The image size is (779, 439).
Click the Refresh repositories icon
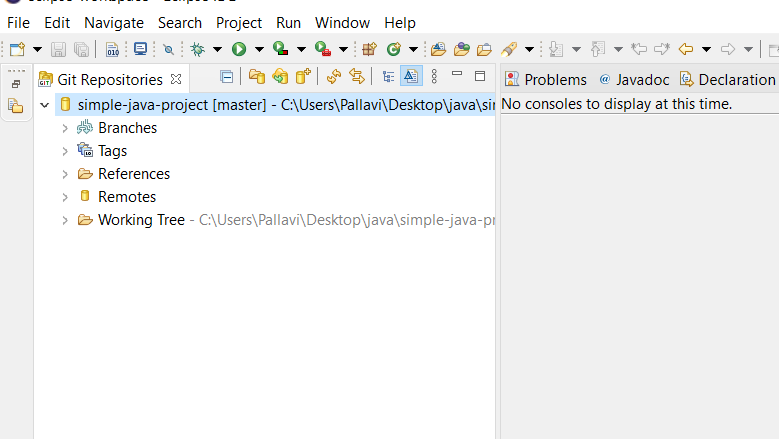(334, 76)
